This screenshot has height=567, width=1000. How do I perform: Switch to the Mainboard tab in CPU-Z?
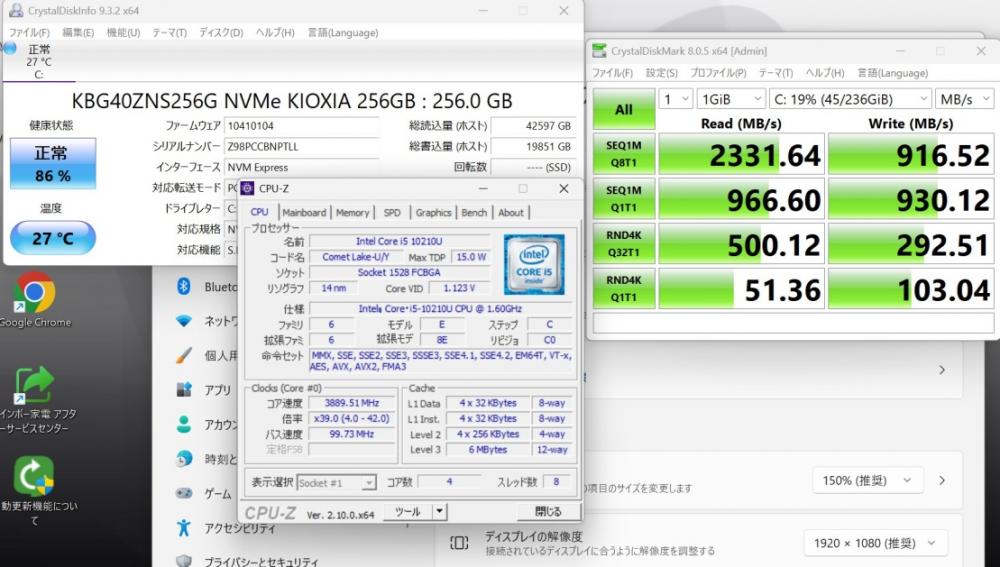304,212
